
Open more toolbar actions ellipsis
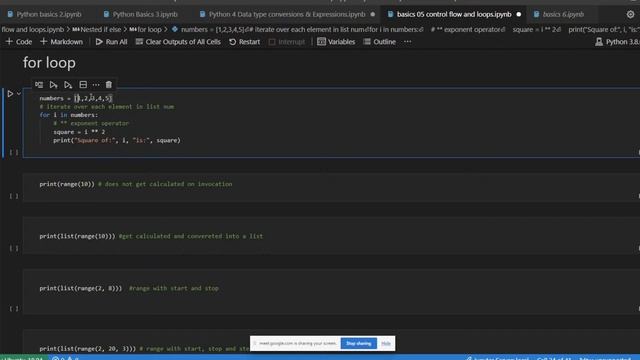[x=407, y=42]
